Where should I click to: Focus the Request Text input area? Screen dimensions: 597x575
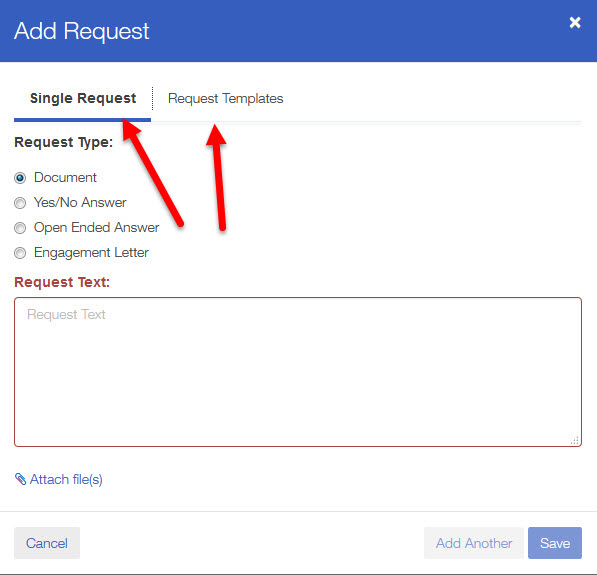[x=298, y=372]
